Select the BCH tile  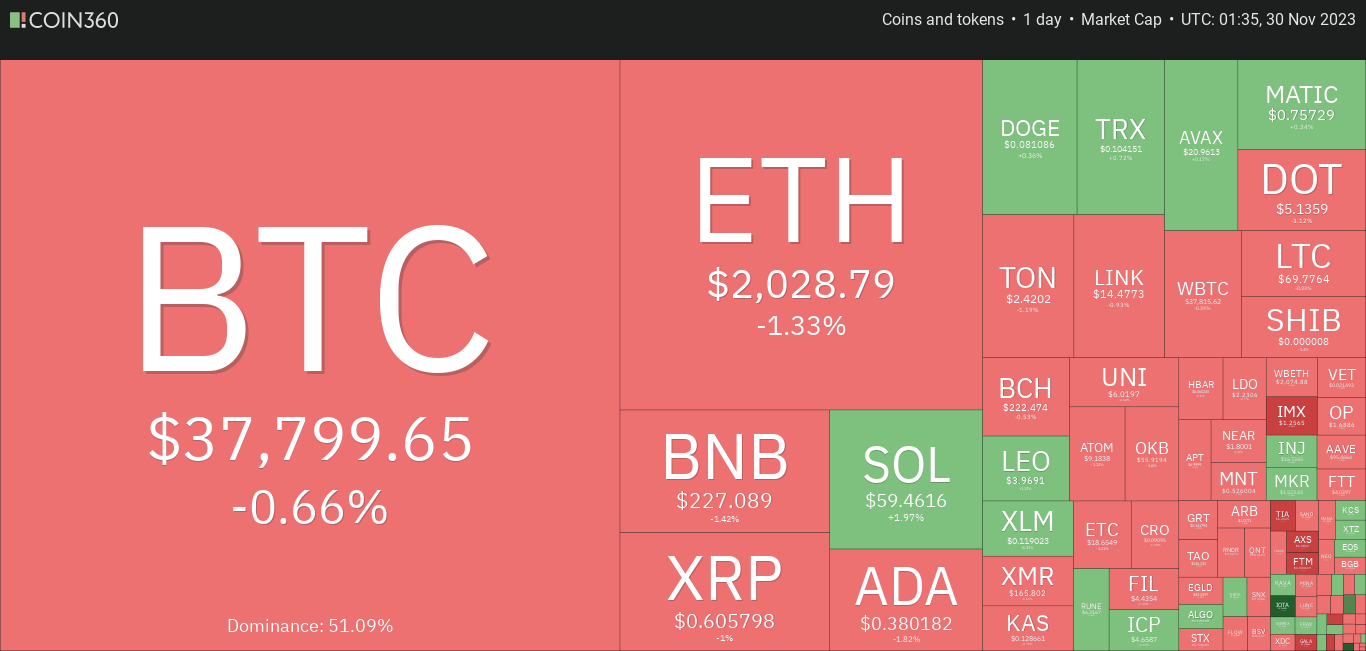click(1025, 397)
